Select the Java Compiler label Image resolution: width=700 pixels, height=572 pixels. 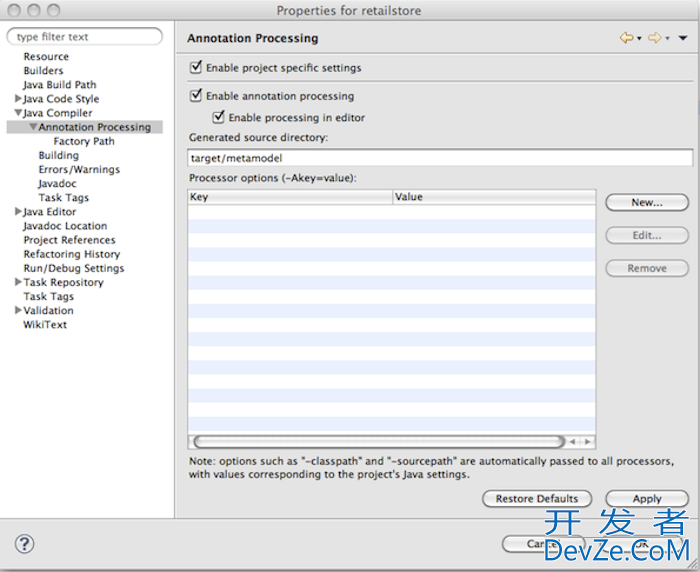point(58,113)
